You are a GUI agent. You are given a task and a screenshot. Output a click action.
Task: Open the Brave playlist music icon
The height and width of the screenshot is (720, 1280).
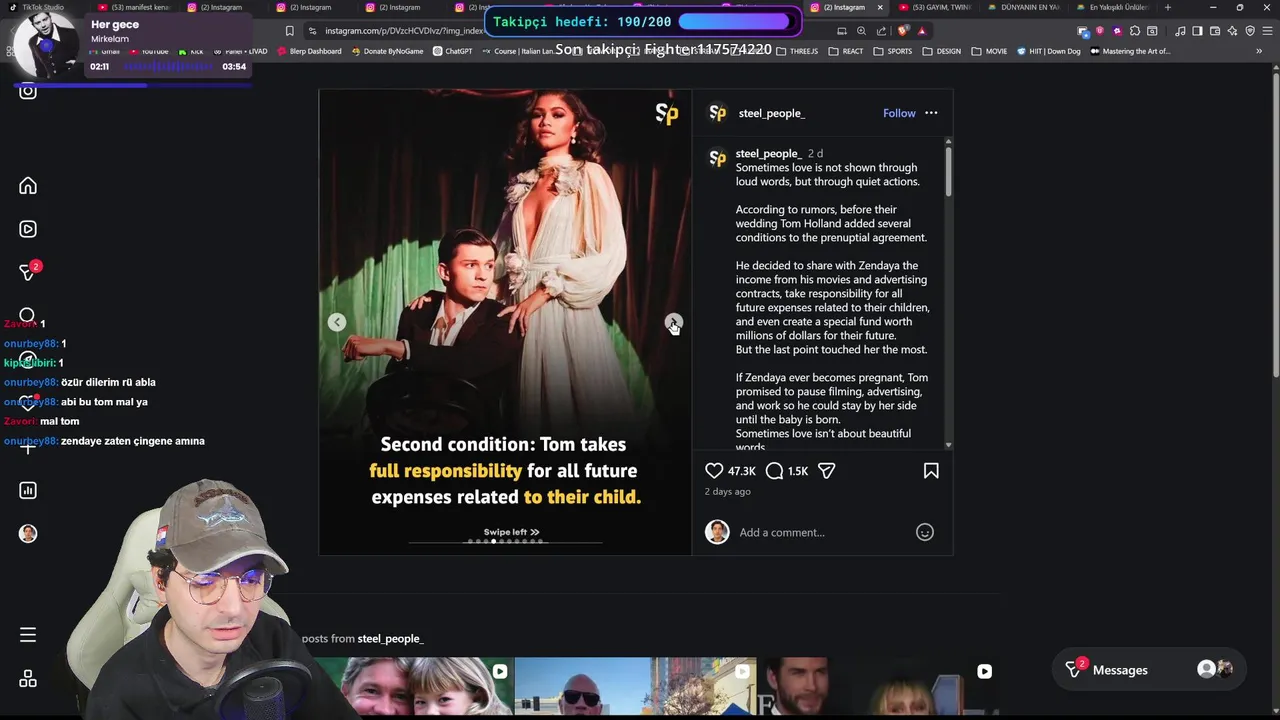1180,31
